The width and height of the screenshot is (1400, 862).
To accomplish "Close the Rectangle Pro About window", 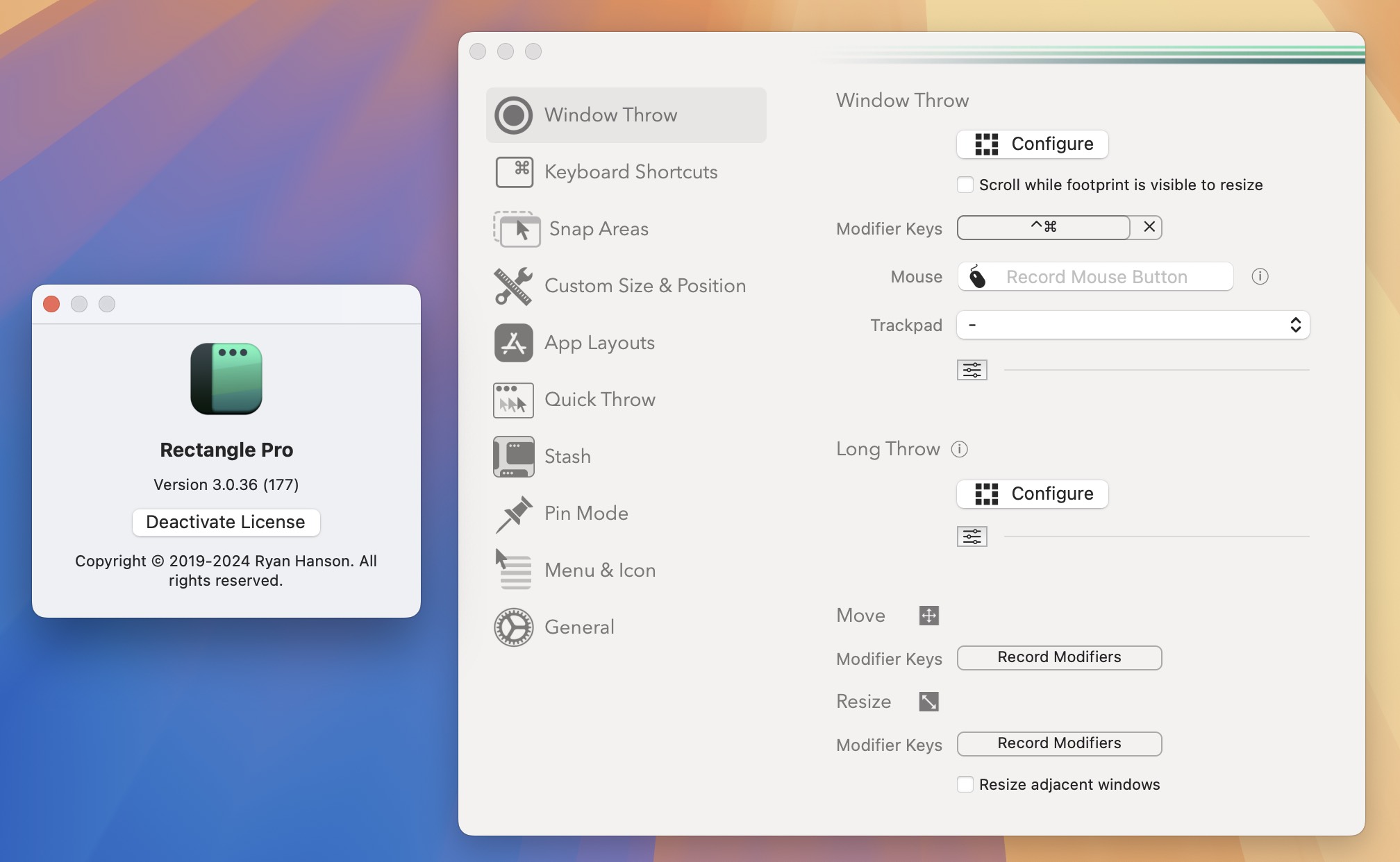I will (51, 304).
